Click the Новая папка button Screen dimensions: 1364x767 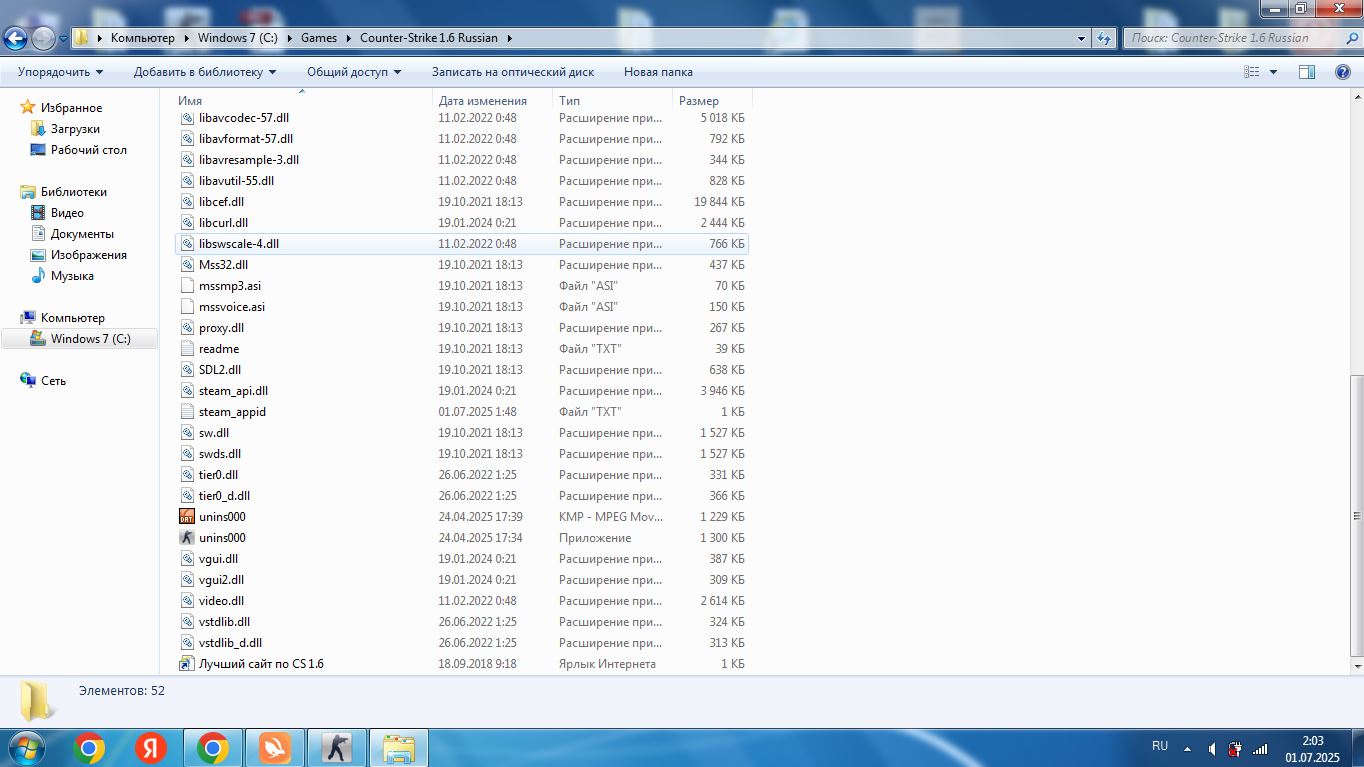tap(658, 72)
